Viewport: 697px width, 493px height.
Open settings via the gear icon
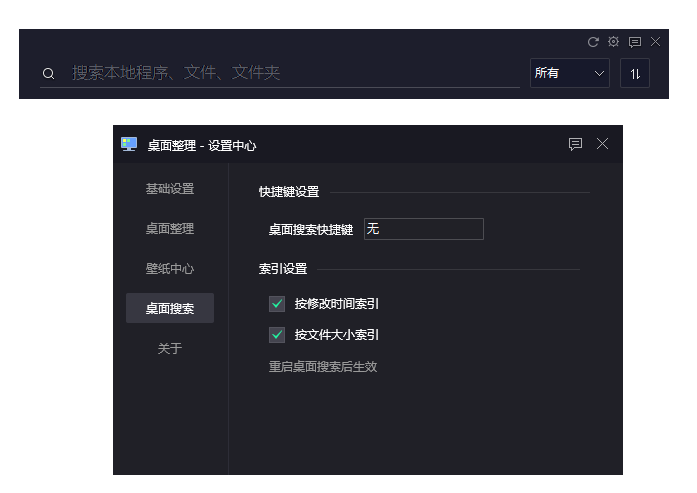[x=613, y=42]
